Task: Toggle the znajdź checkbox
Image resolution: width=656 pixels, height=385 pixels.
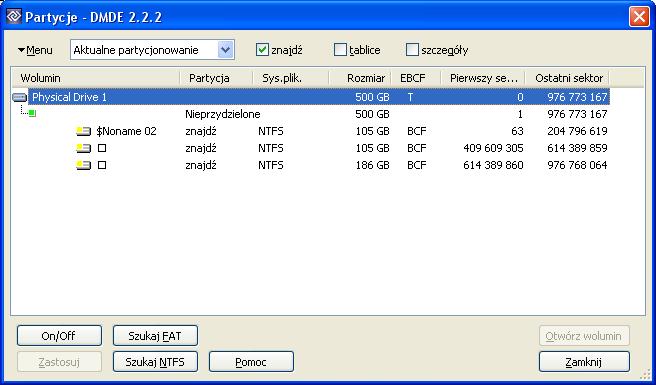Action: click(262, 50)
